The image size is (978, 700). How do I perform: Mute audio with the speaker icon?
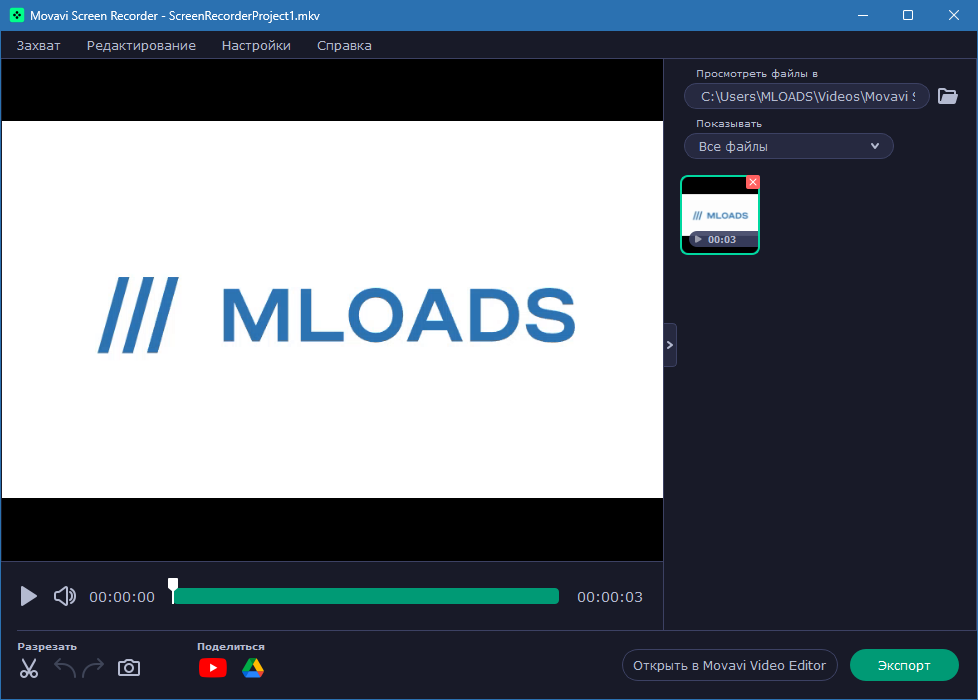click(64, 596)
